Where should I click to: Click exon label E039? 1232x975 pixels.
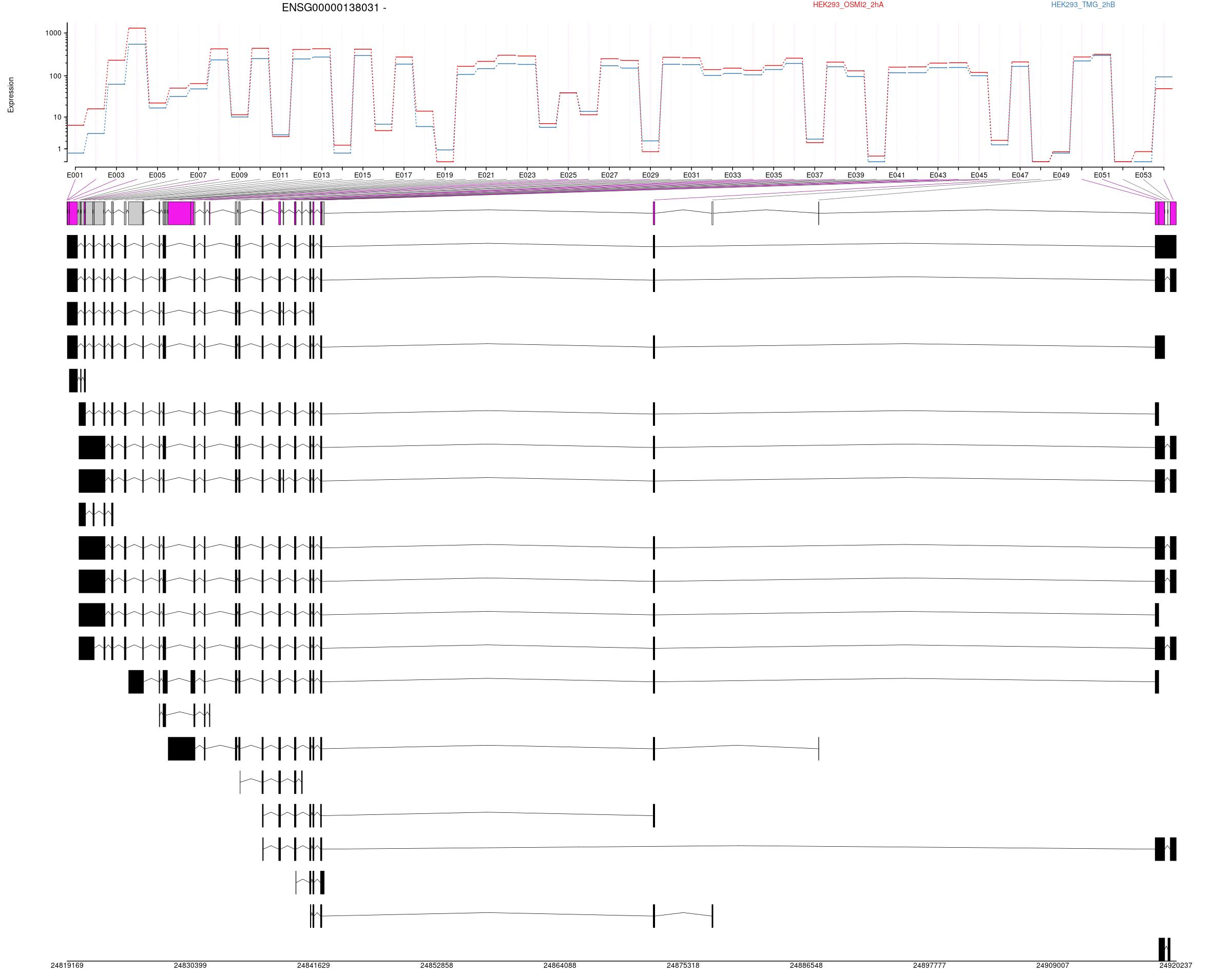[x=856, y=175]
